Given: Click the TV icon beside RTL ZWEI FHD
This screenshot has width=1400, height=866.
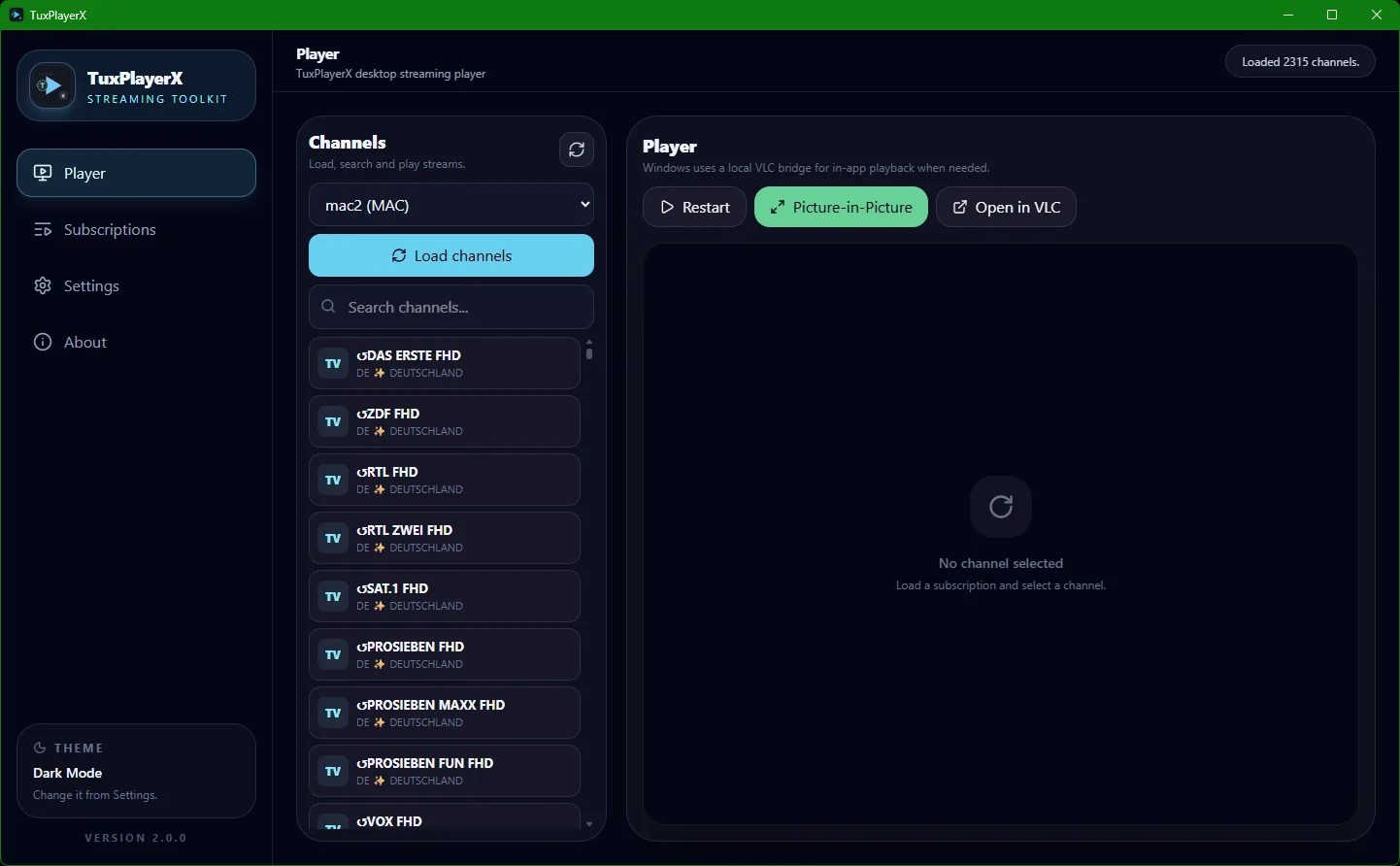Looking at the screenshot, I should 333,538.
